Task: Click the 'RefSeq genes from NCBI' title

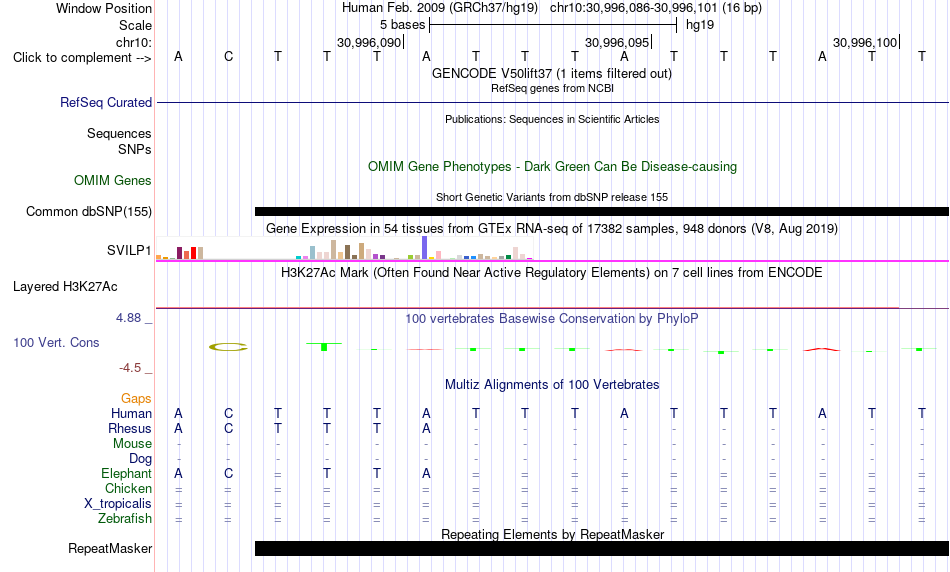Action: point(553,88)
